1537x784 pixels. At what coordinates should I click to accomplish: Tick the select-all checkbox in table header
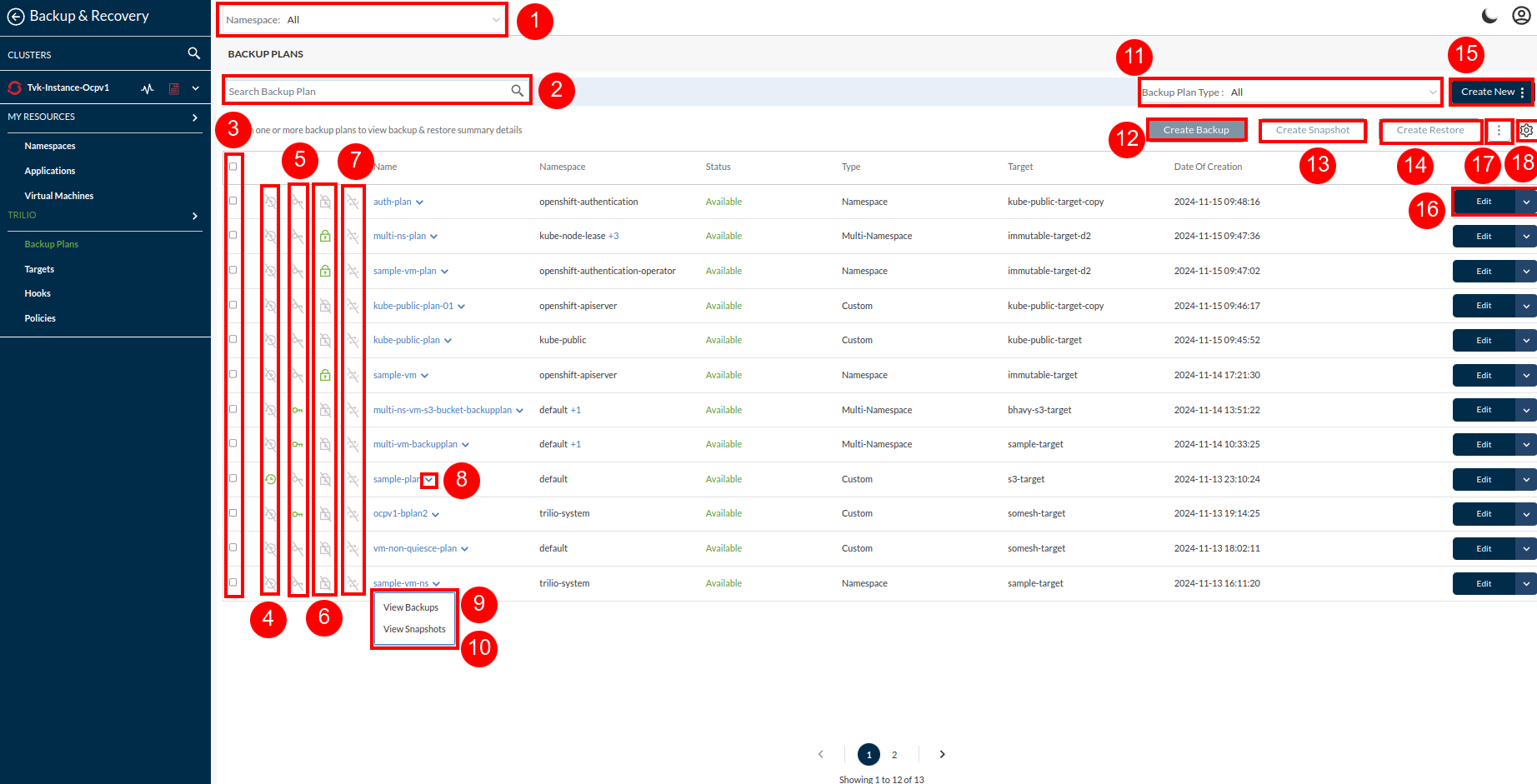click(x=233, y=167)
